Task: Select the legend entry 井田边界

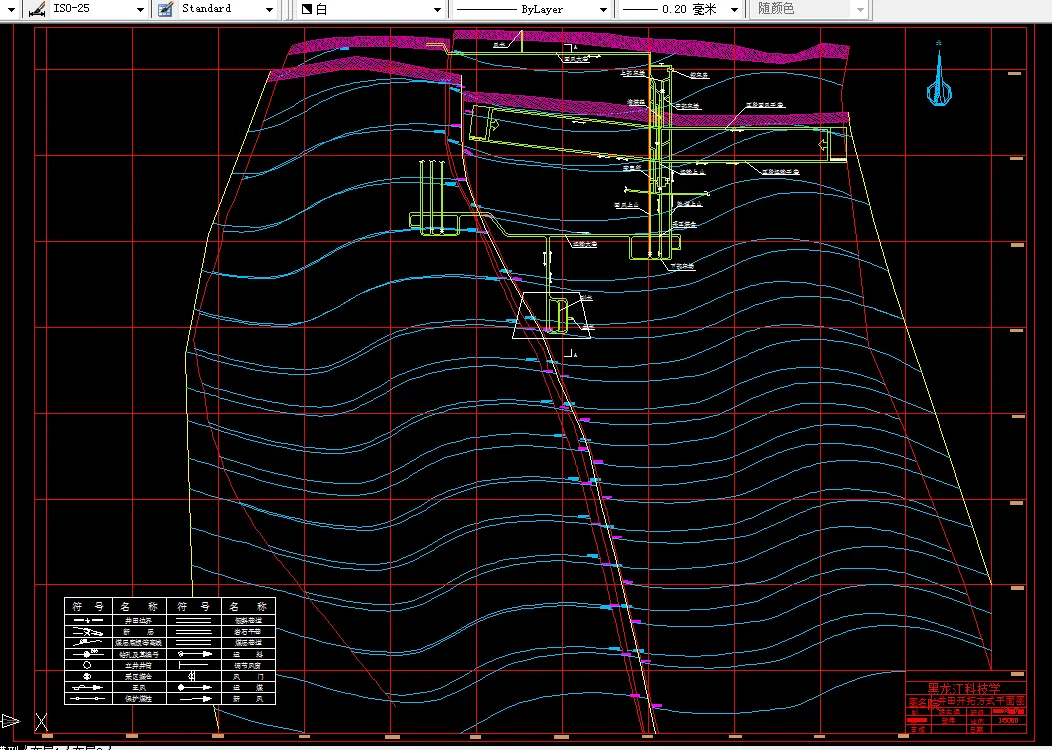Action: [139, 621]
